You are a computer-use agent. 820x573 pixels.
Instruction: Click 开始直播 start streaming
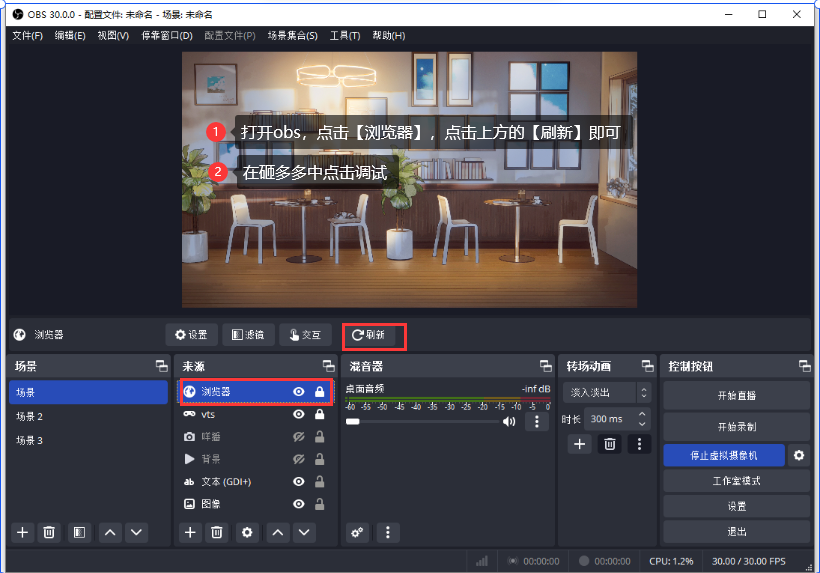pyautogui.click(x=736, y=396)
